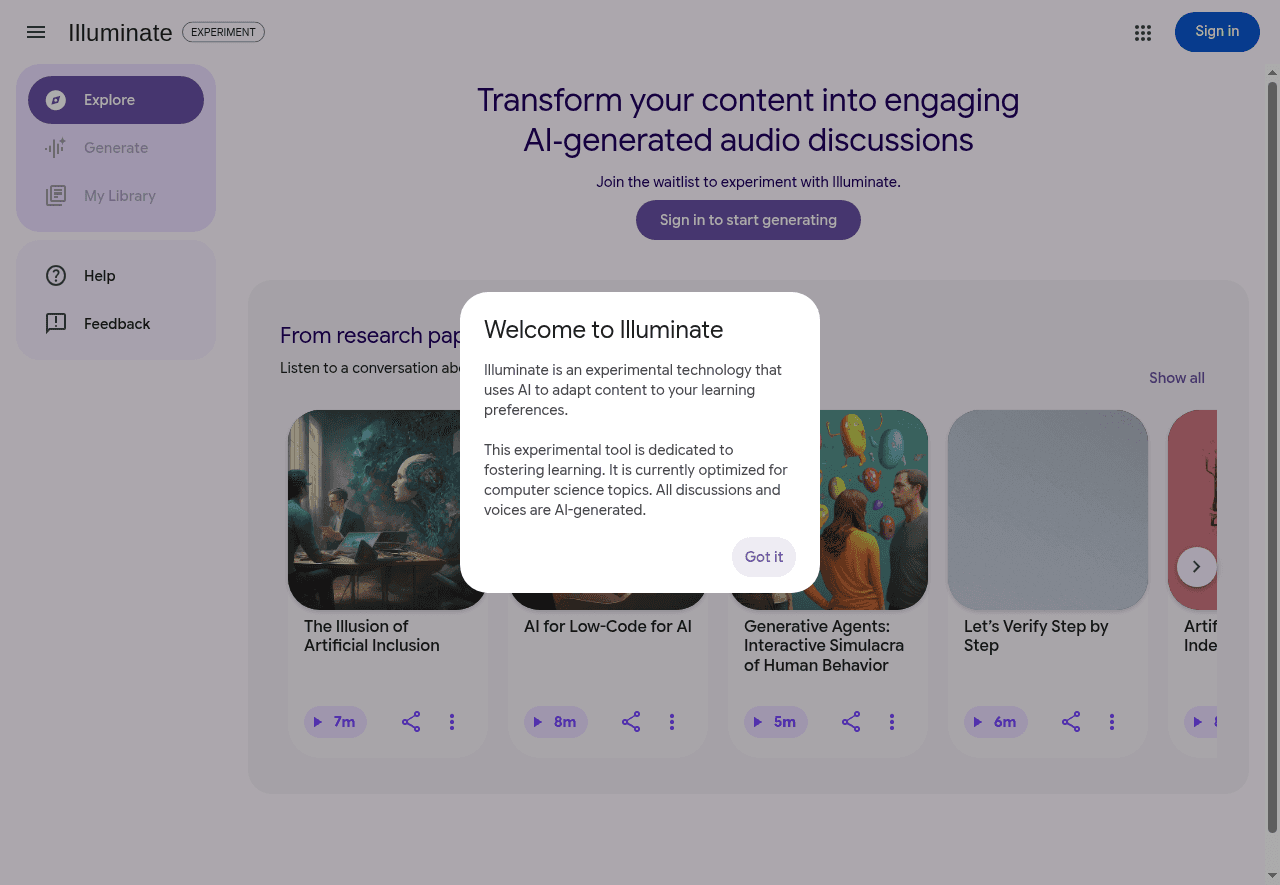Play the 5m Generative Agents audio
1280x885 pixels.
(776, 722)
